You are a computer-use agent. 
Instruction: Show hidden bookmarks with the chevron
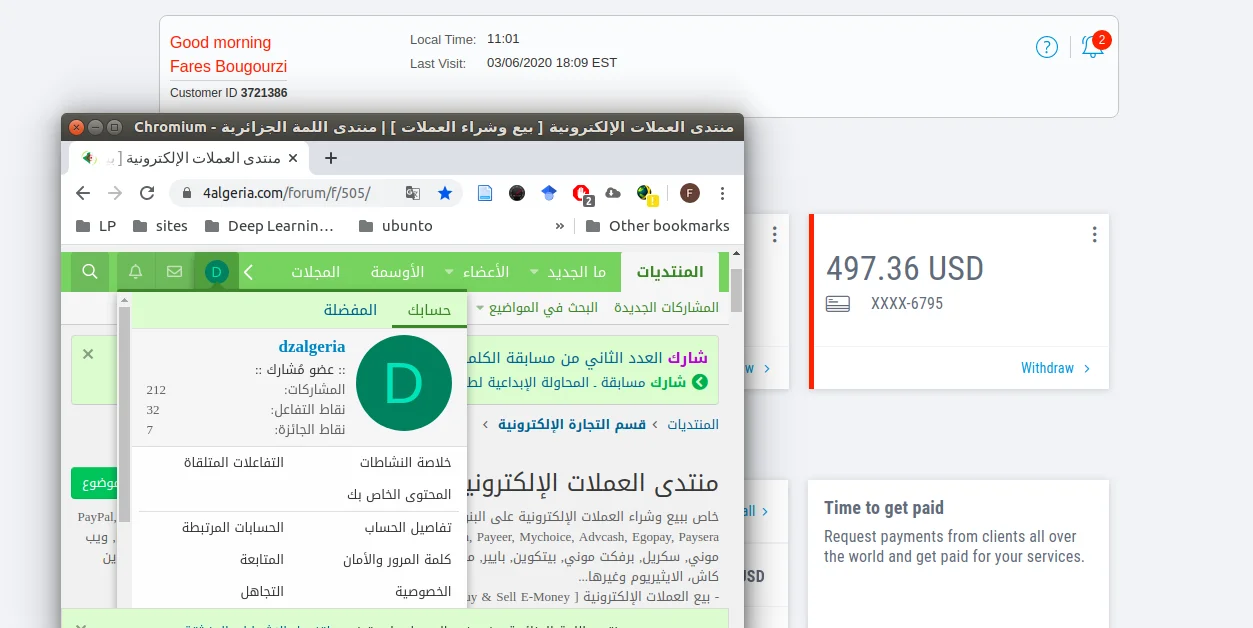(560, 226)
